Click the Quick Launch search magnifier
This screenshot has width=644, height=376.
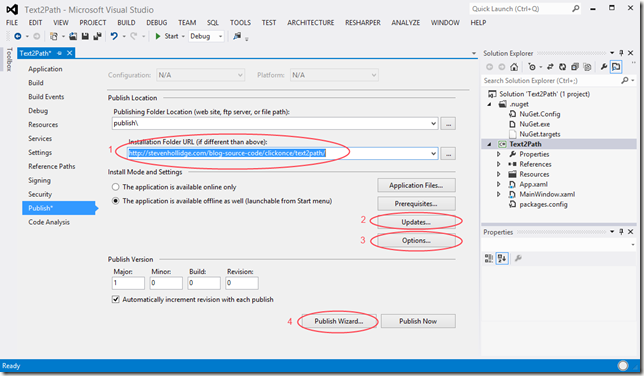coord(576,9)
